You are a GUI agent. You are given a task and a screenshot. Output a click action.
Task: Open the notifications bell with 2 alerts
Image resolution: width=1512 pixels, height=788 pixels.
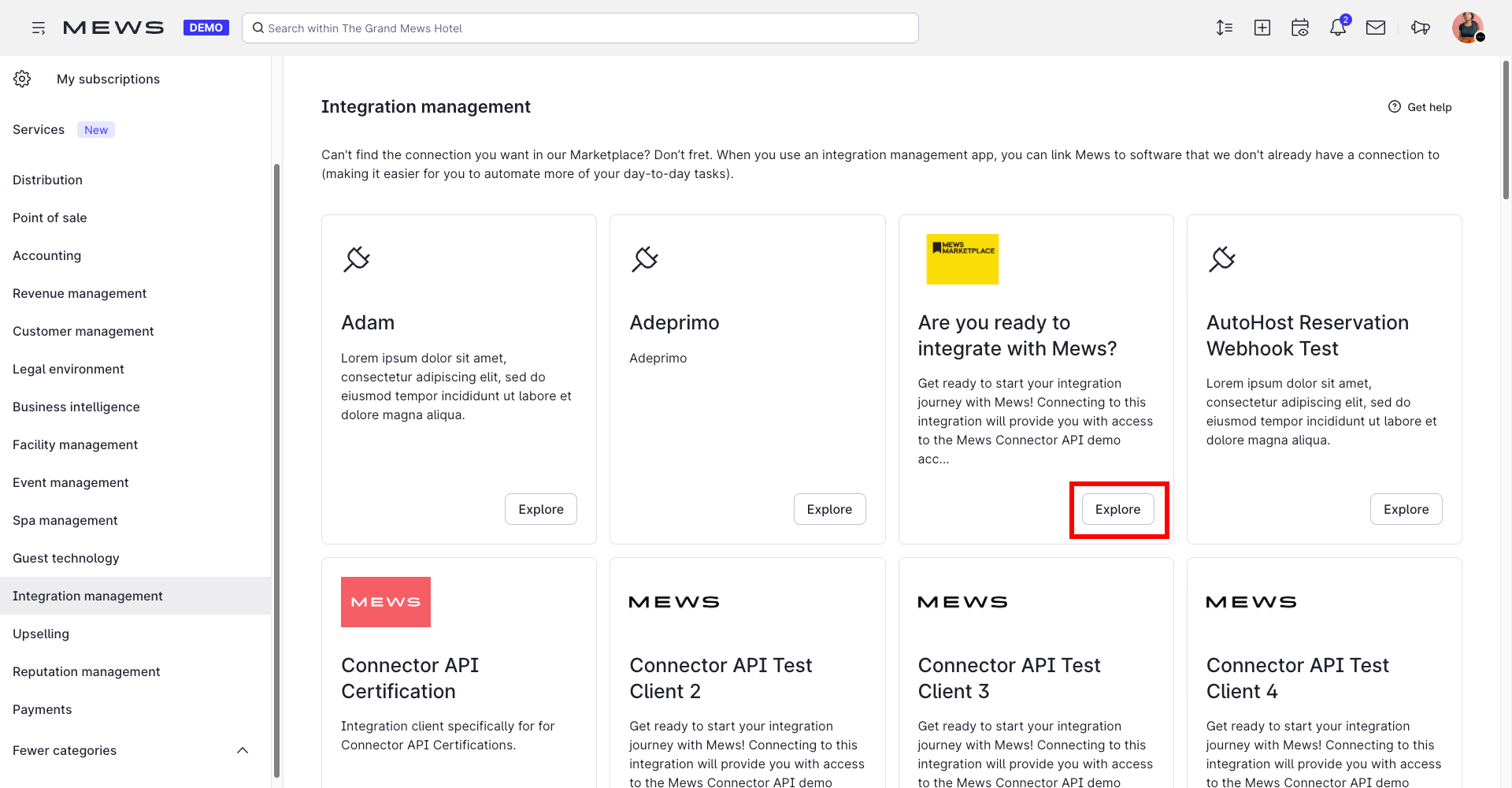[1337, 27]
